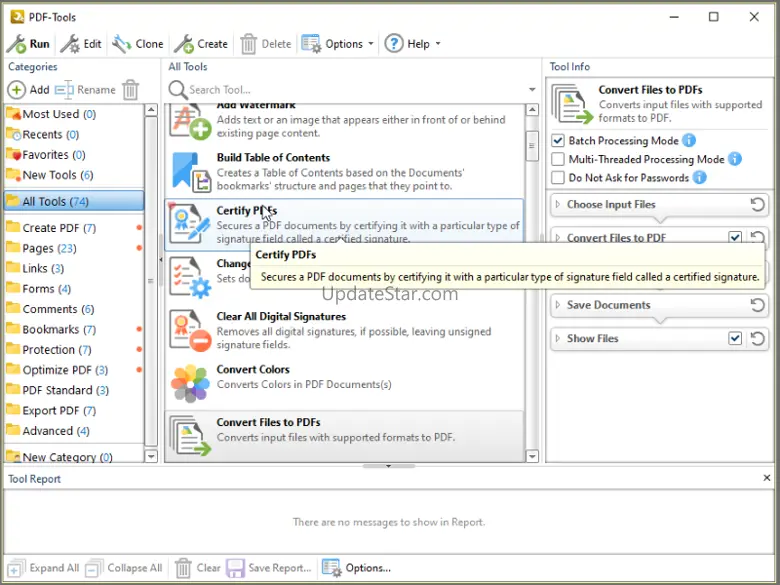Click the Create tool icon
The image size is (780, 585).
(x=183, y=44)
